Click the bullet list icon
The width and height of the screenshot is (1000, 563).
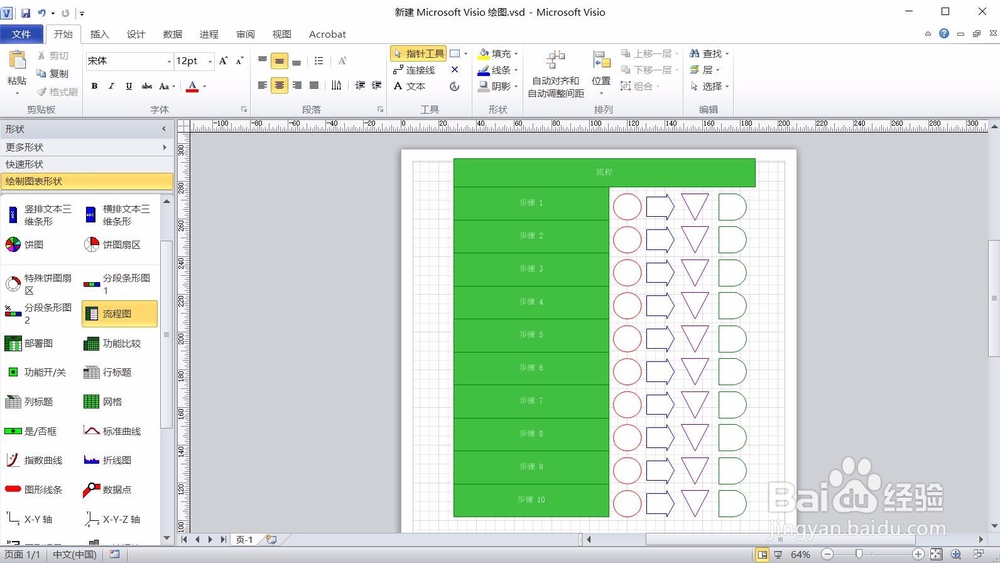pyautogui.click(x=319, y=61)
